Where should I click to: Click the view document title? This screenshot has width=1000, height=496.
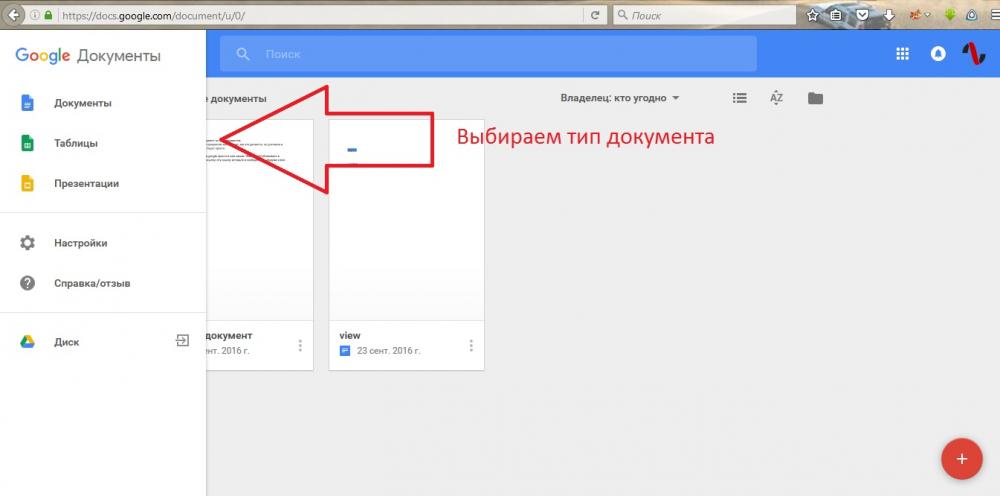coord(350,335)
